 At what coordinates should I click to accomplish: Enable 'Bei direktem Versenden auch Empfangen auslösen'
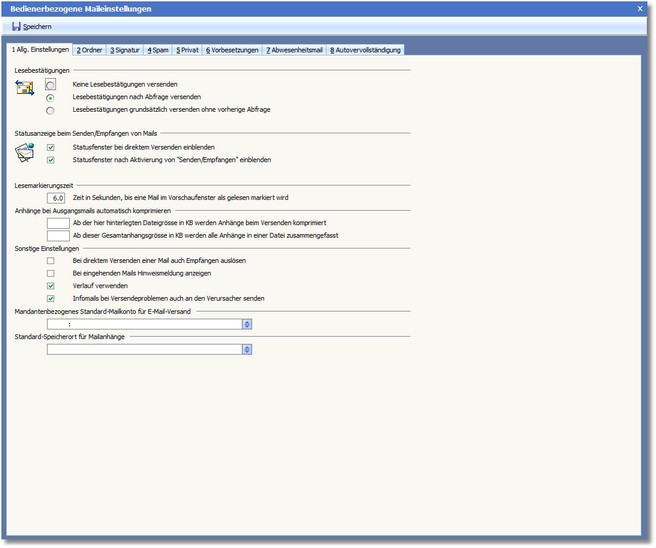tap(51, 260)
